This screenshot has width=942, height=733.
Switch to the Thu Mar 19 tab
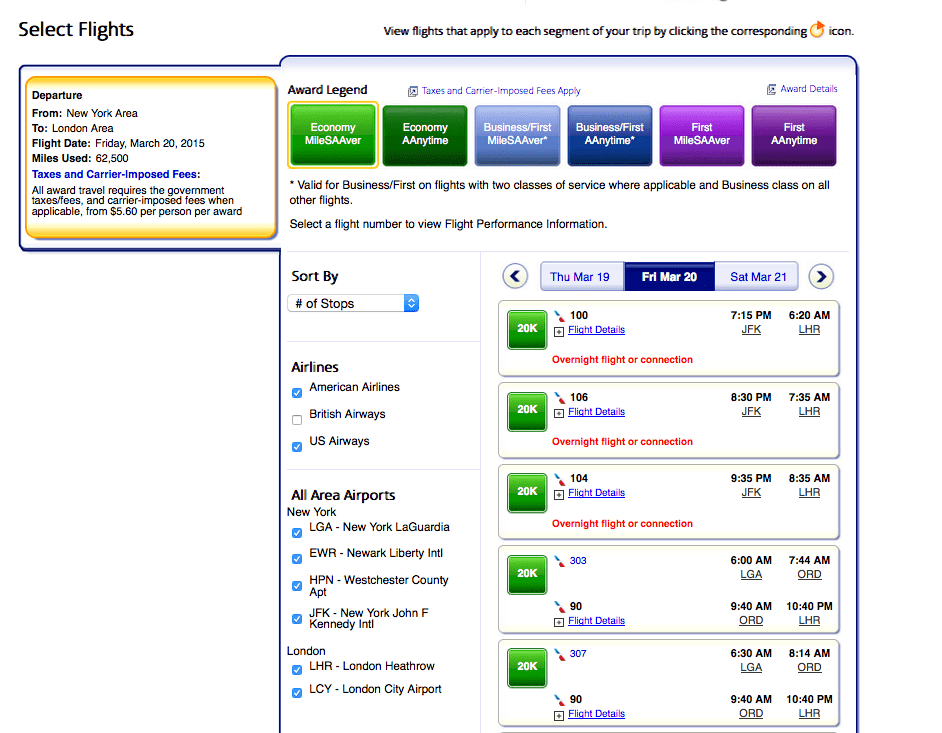click(x=580, y=276)
